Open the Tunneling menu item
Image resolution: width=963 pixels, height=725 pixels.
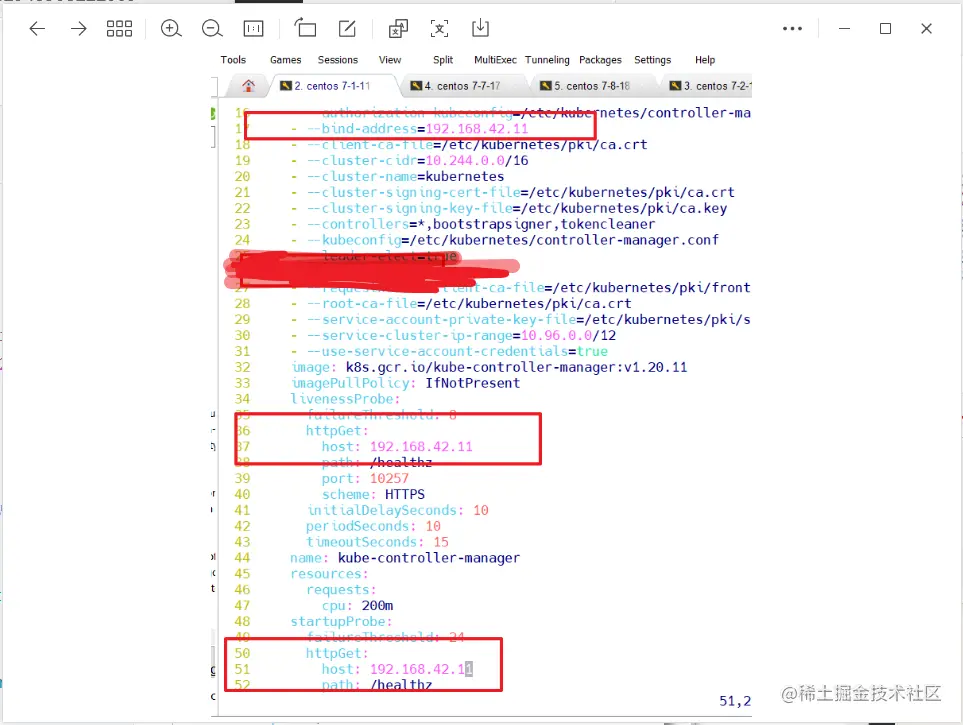[x=547, y=60]
